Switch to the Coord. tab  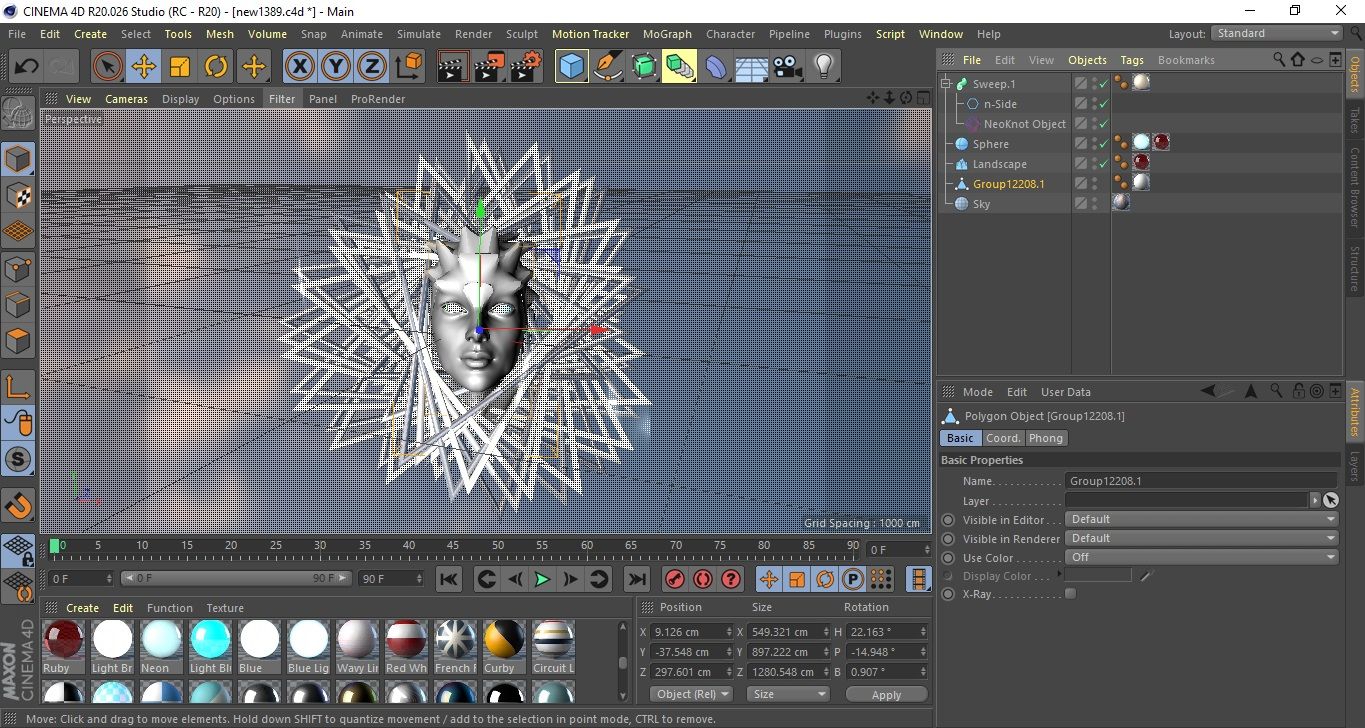[1003, 438]
